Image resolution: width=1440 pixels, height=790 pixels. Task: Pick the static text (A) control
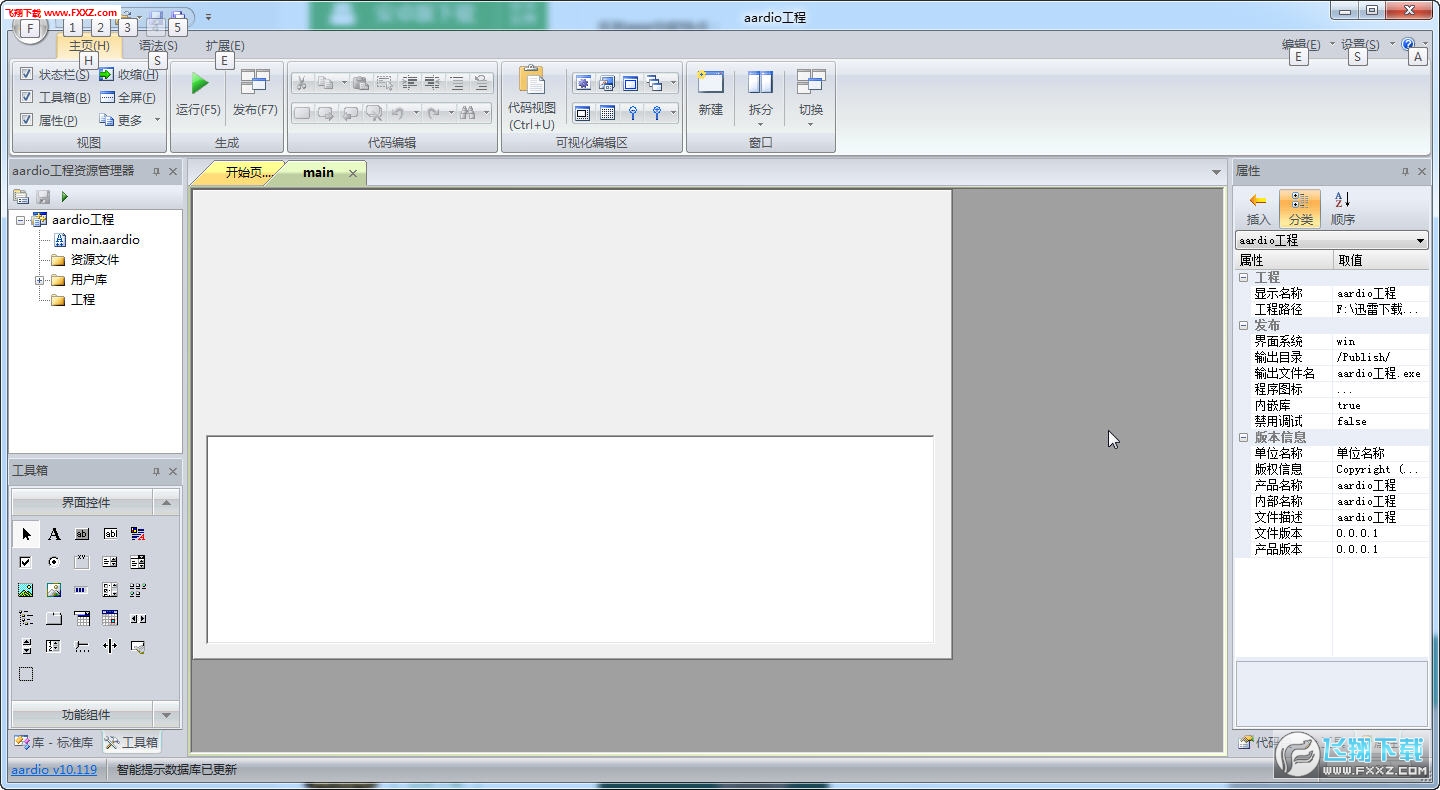coord(54,534)
